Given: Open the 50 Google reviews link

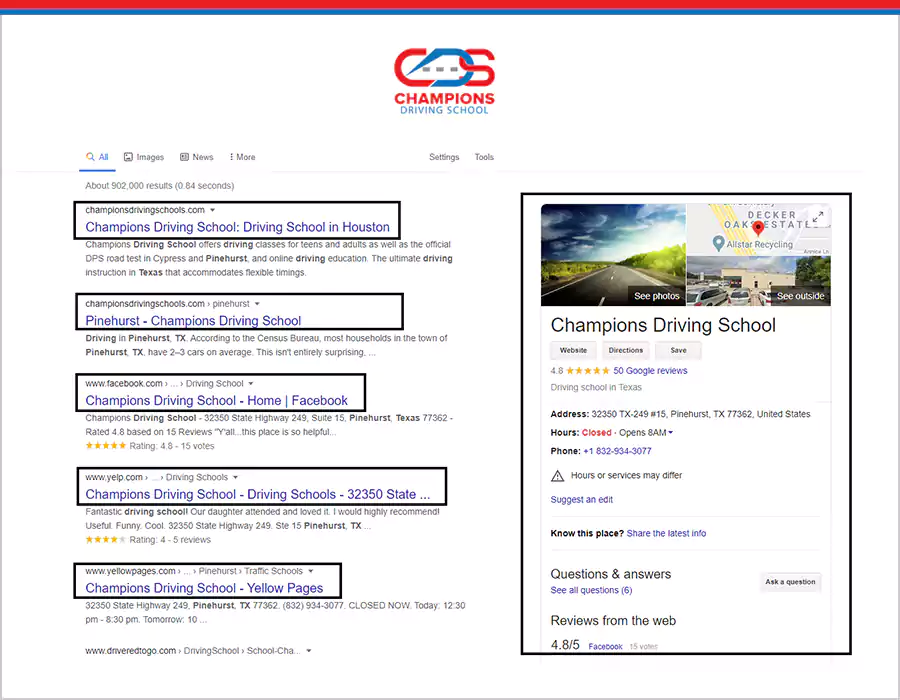Looking at the screenshot, I should [x=650, y=371].
